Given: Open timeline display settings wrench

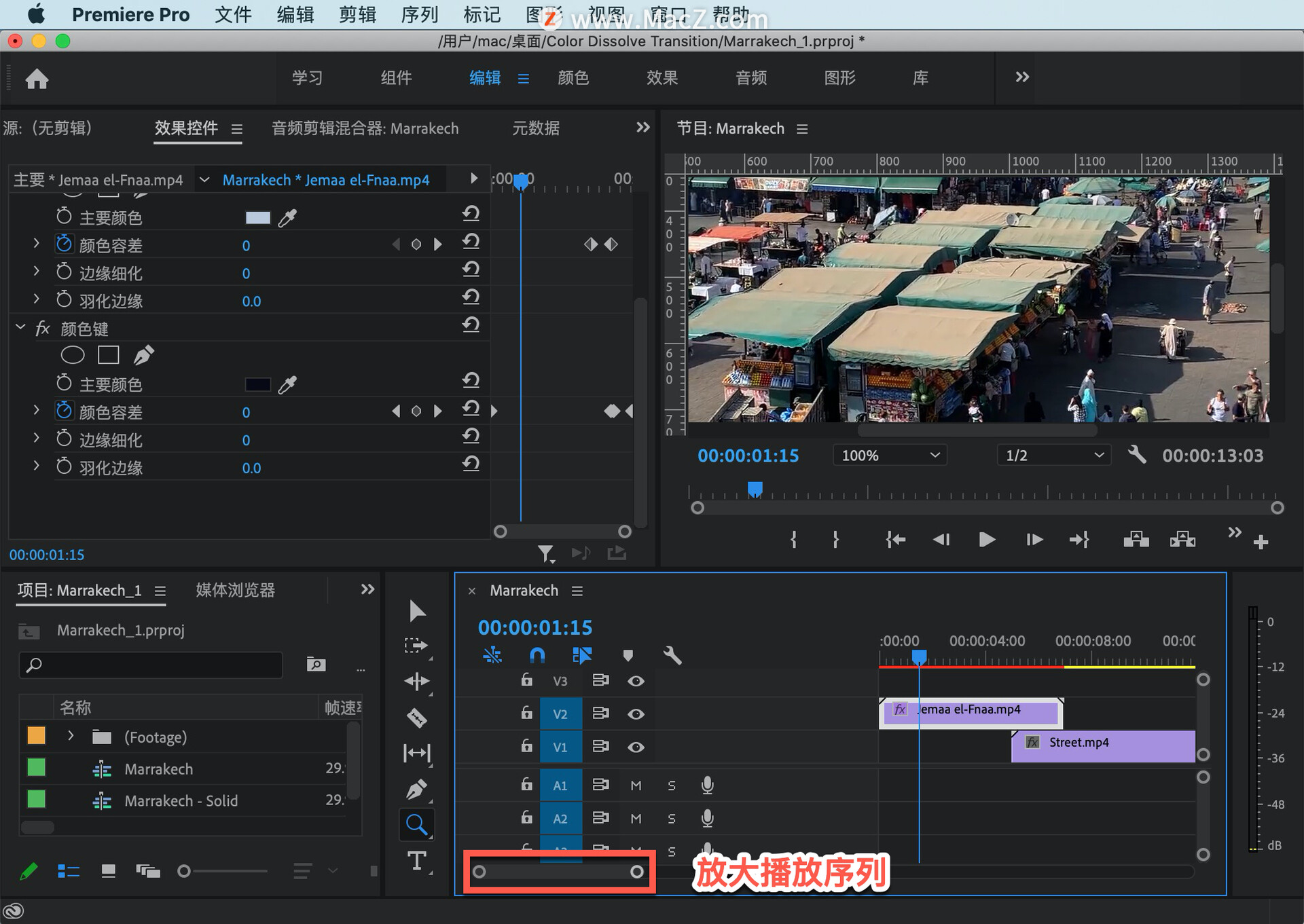Looking at the screenshot, I should coord(672,655).
